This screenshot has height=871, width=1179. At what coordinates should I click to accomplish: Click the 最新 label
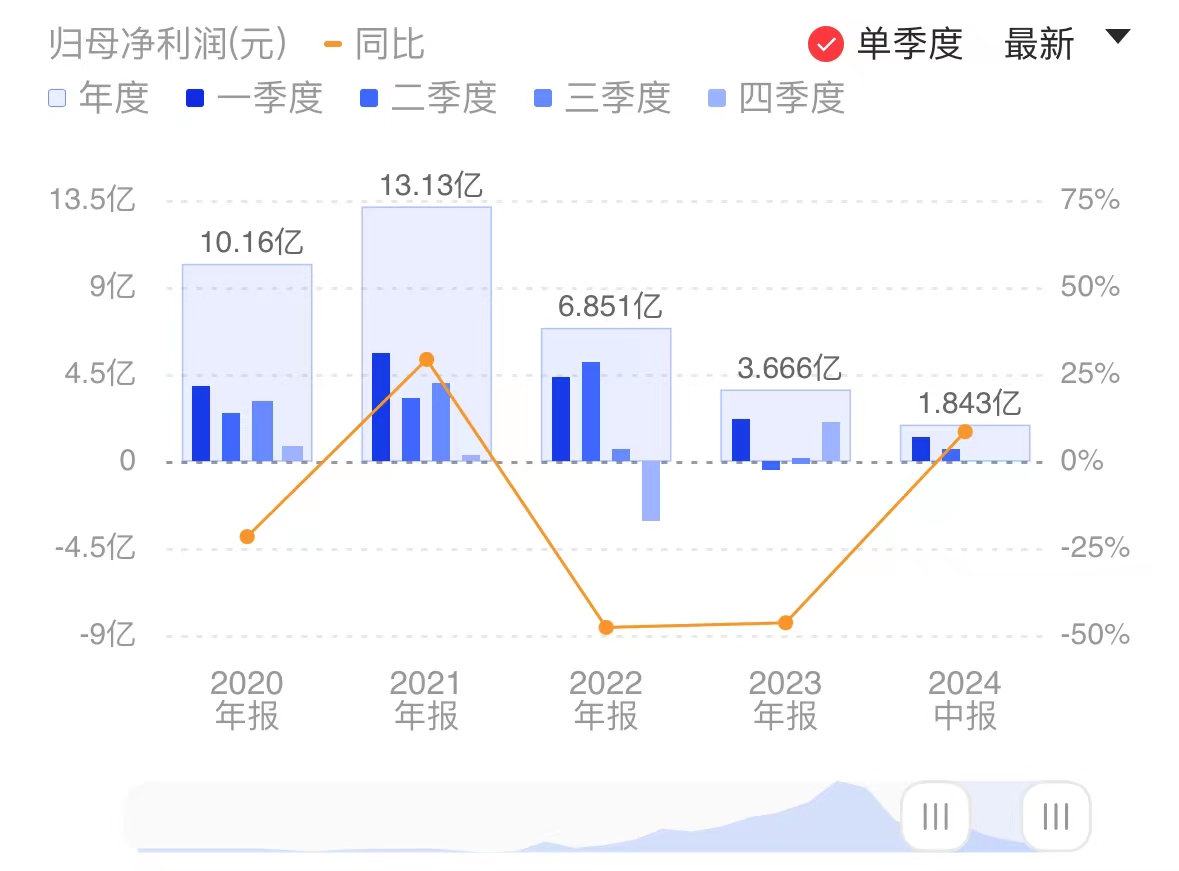point(1039,44)
